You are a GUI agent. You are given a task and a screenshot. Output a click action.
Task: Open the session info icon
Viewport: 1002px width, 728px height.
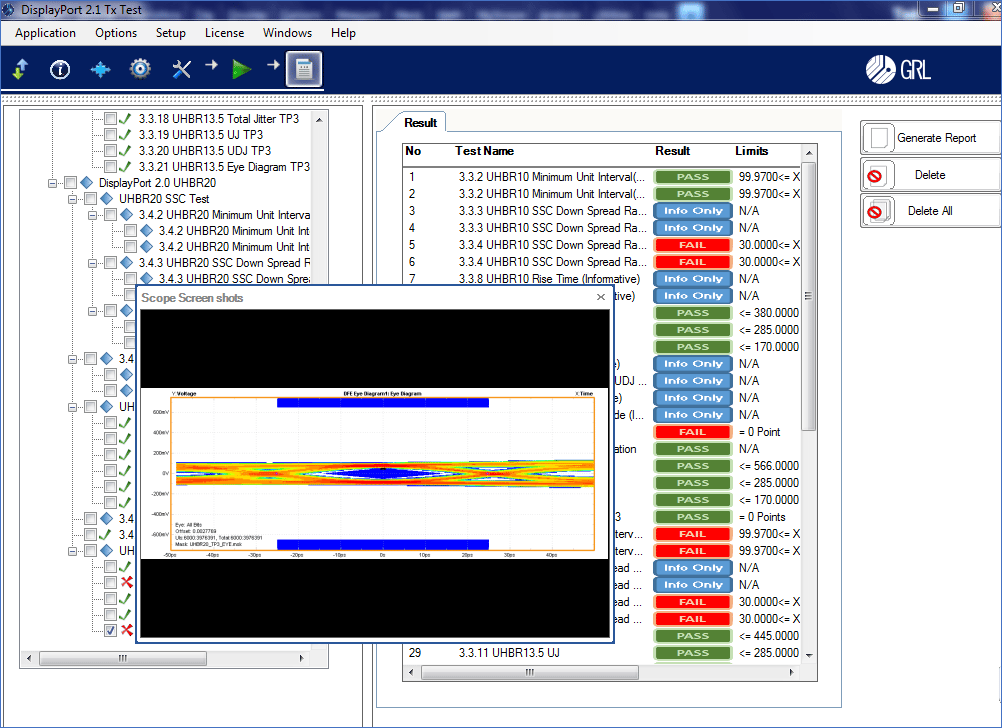[x=59, y=69]
